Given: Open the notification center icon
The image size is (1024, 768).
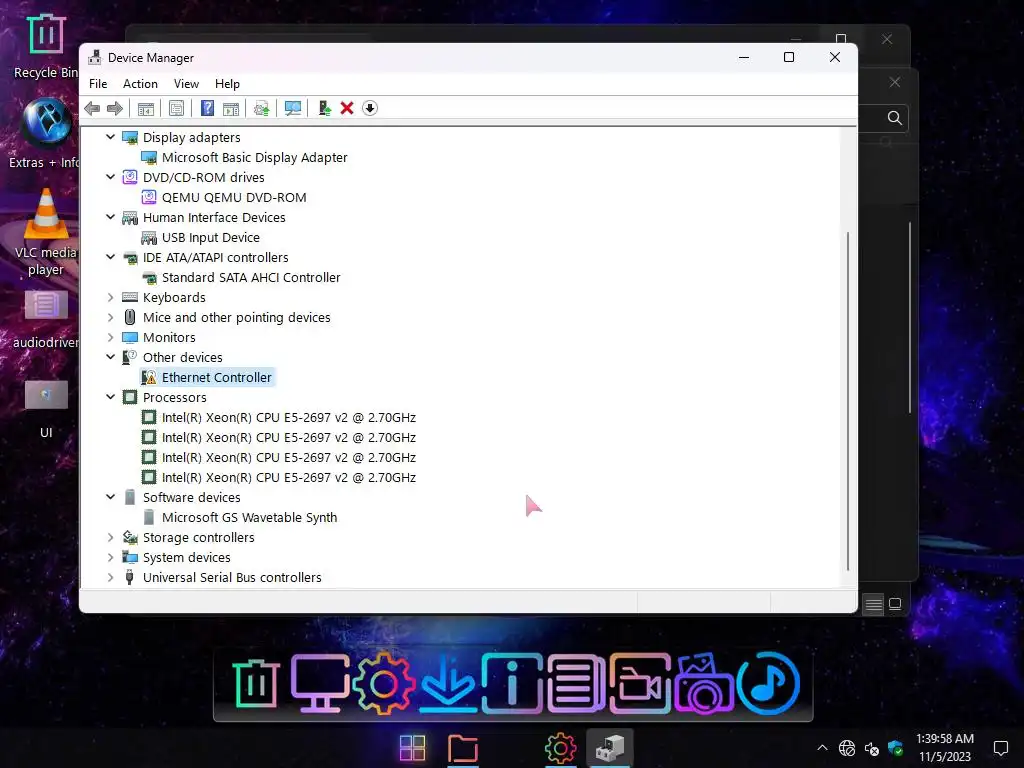Looking at the screenshot, I should [1001, 748].
